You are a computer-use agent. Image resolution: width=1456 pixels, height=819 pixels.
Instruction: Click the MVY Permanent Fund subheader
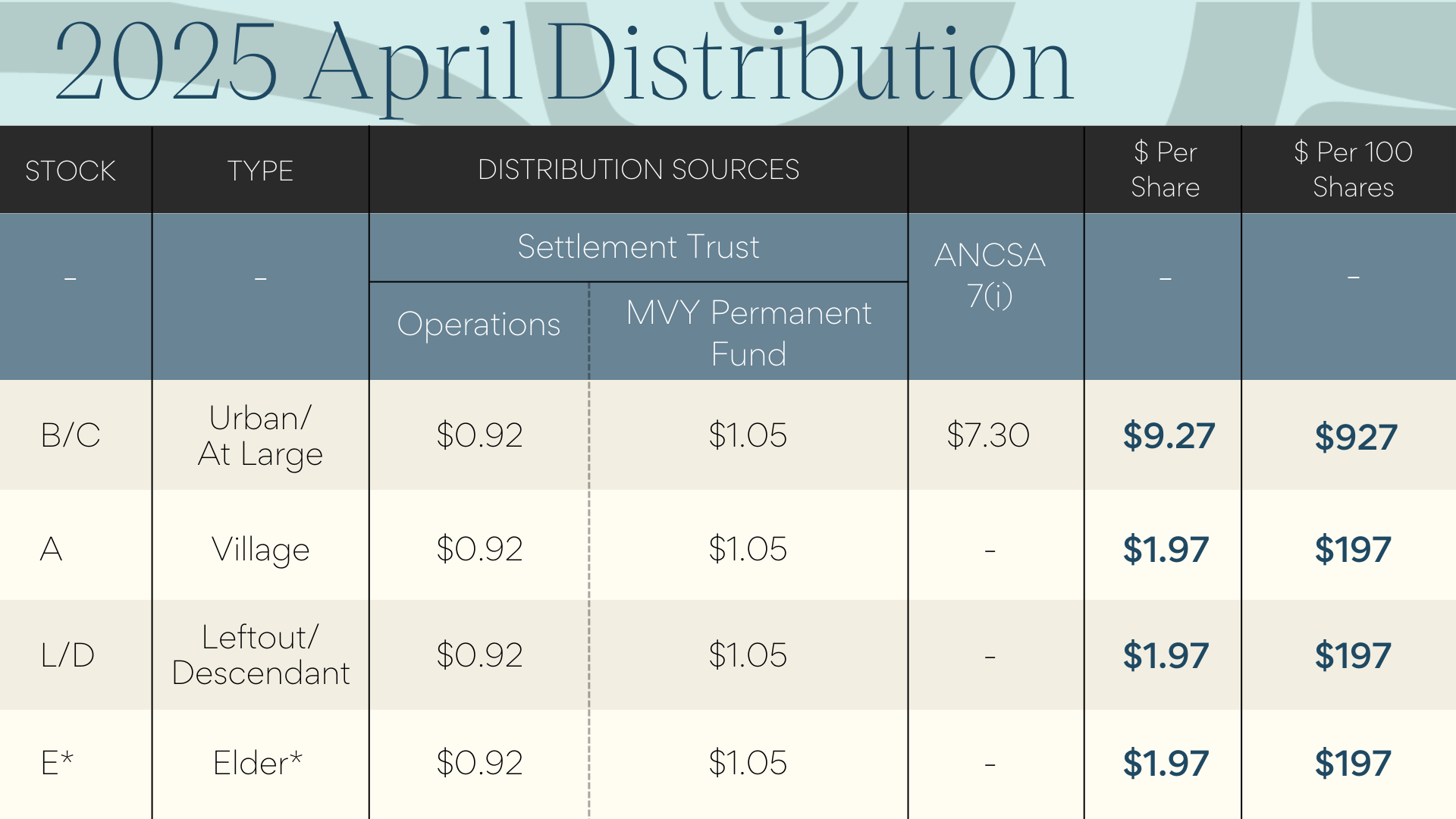coord(748,333)
